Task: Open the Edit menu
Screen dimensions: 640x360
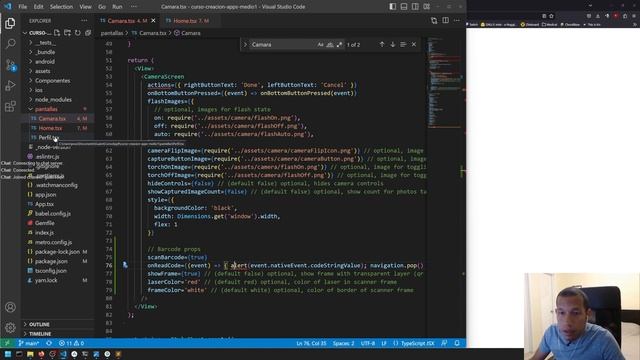Action: pos(38,7)
